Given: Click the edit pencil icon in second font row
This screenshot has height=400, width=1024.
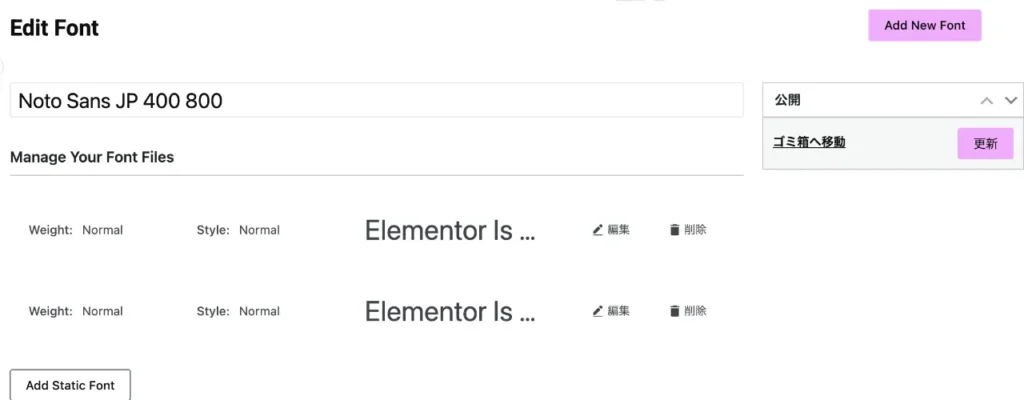Looking at the screenshot, I should pyautogui.click(x=598, y=311).
